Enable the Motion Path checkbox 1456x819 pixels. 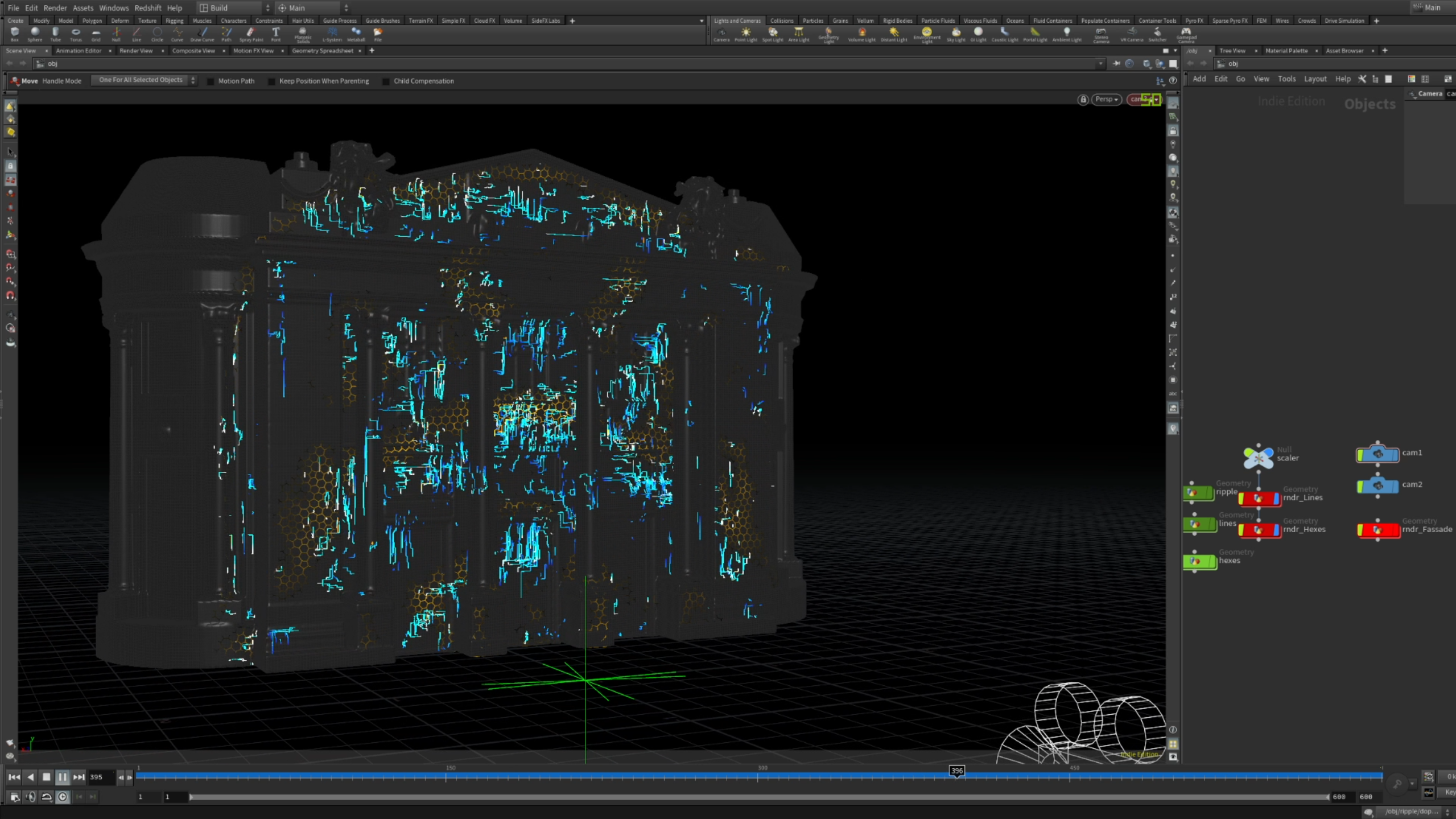pyautogui.click(x=211, y=81)
